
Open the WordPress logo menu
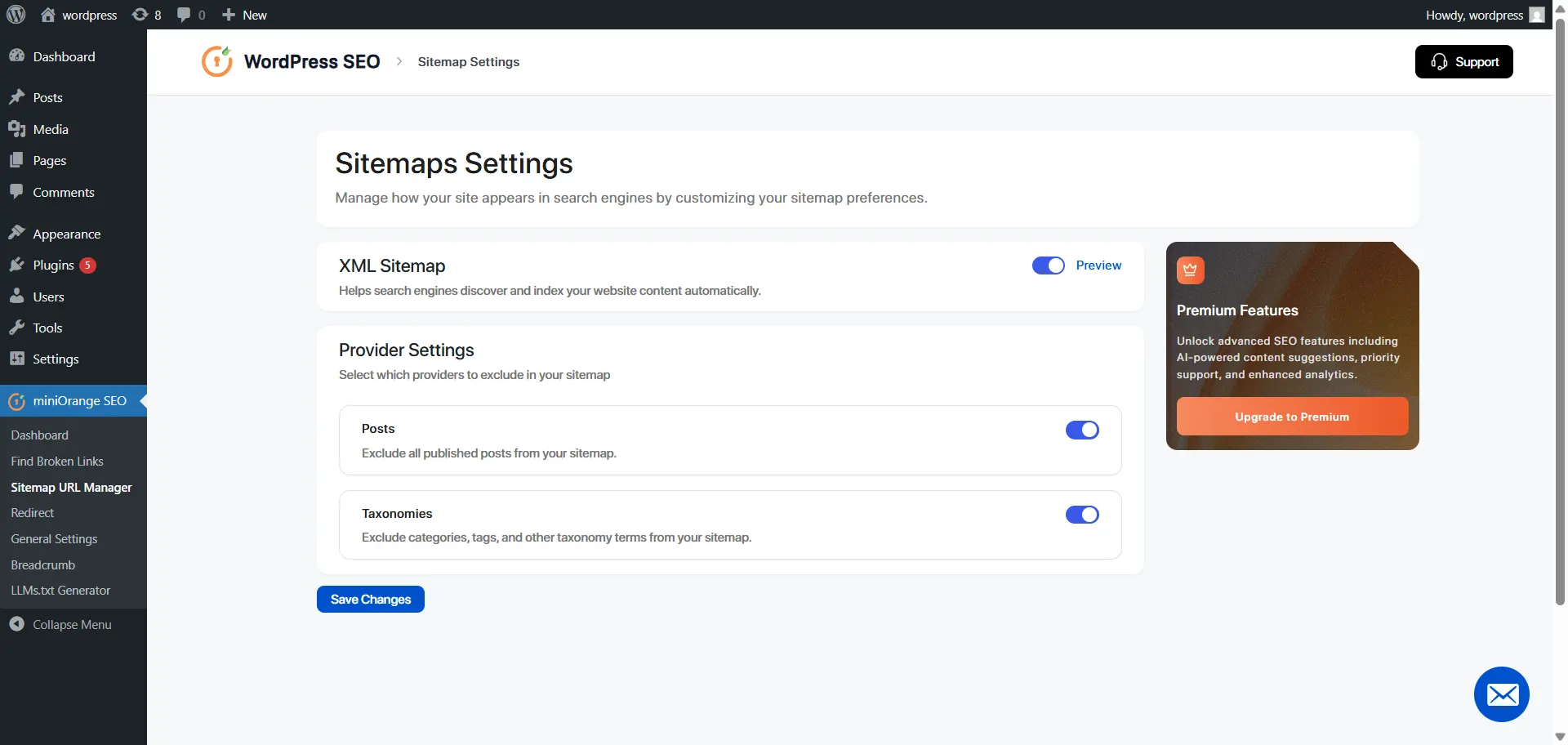pyautogui.click(x=16, y=15)
